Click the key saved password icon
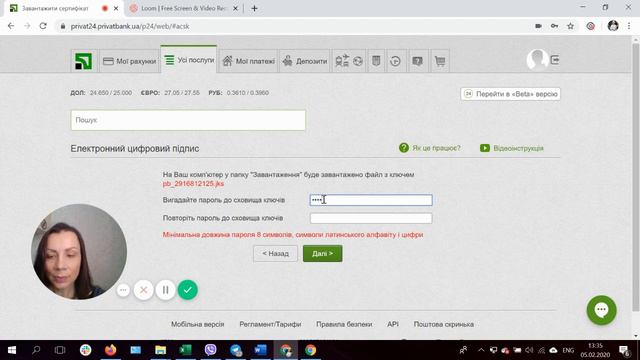The image size is (640, 360). point(554,26)
